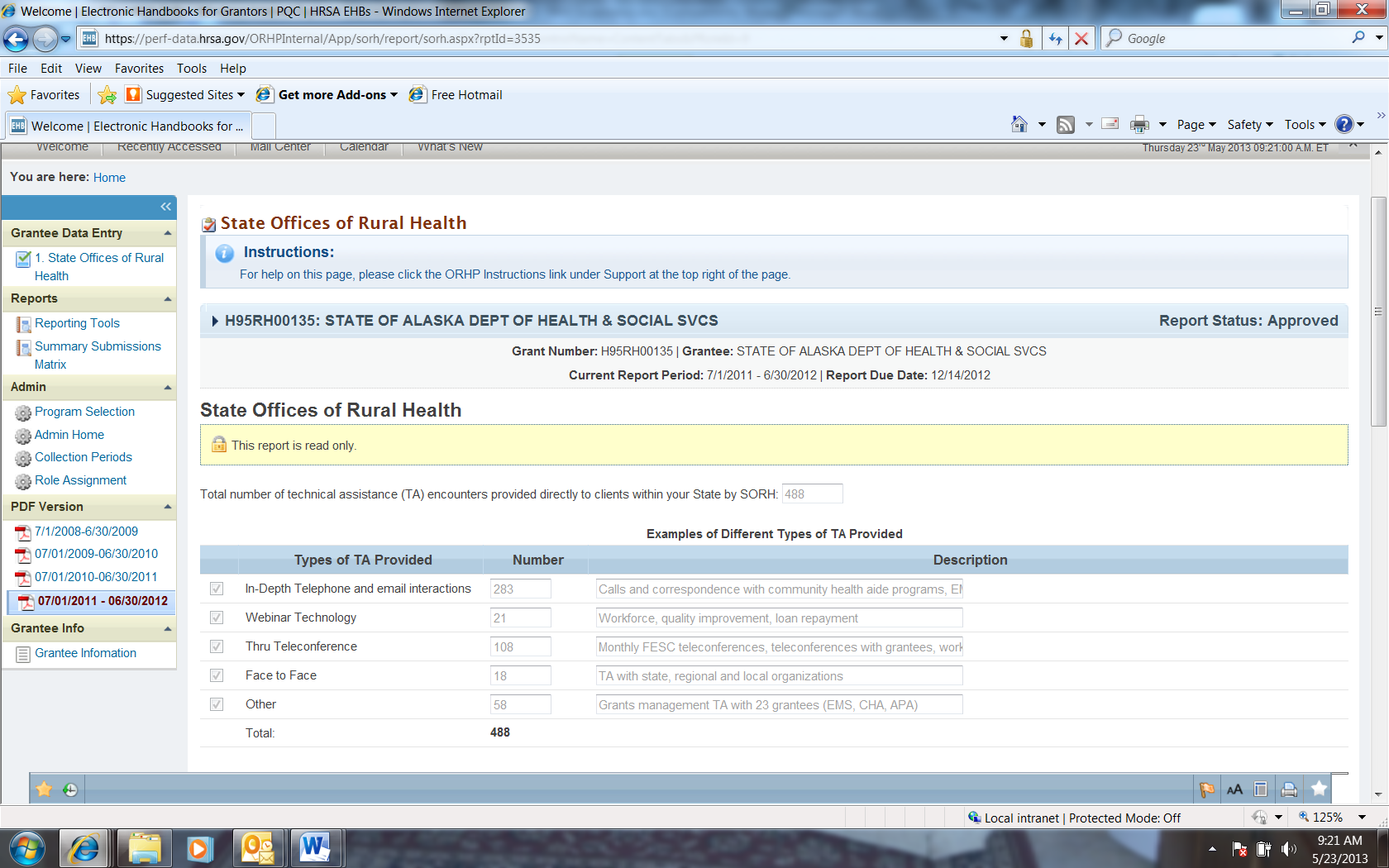Open the Safety dropdown menu
This screenshot has width=1389, height=868.
(1249, 124)
